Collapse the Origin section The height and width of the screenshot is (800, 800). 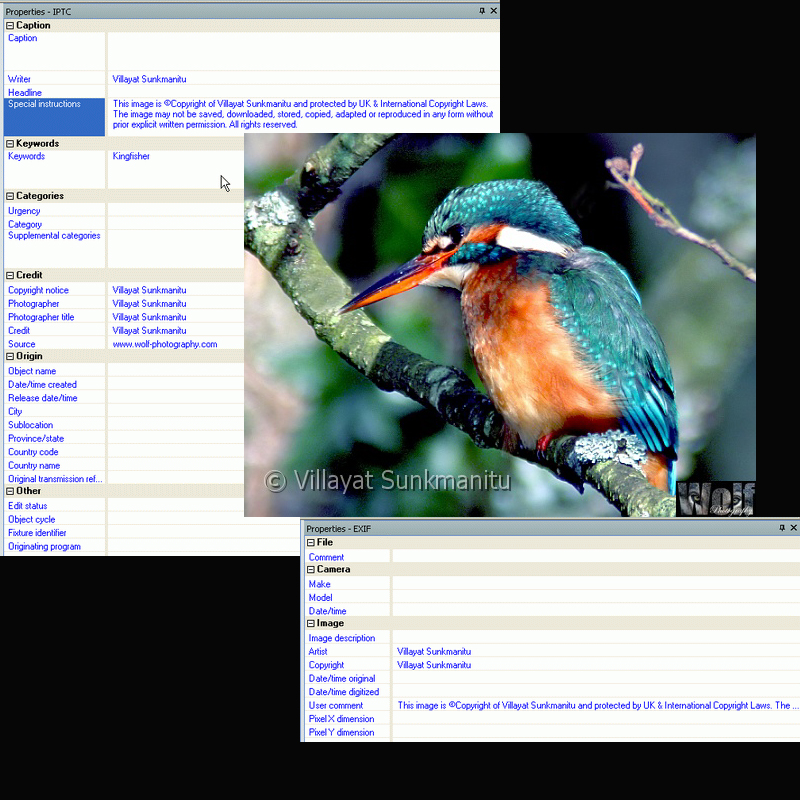10,357
